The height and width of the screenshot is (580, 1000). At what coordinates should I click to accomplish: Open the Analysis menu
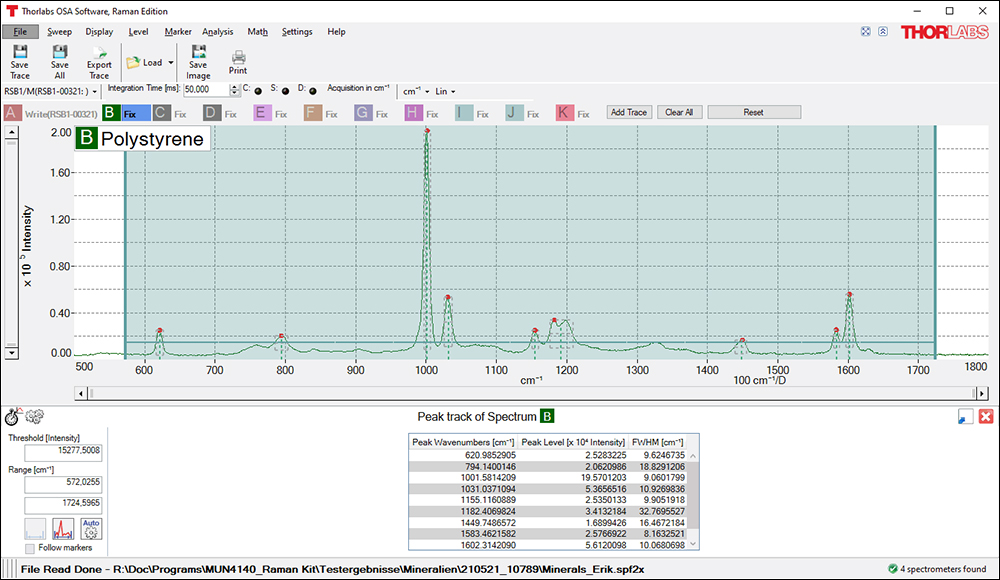[x=217, y=31]
